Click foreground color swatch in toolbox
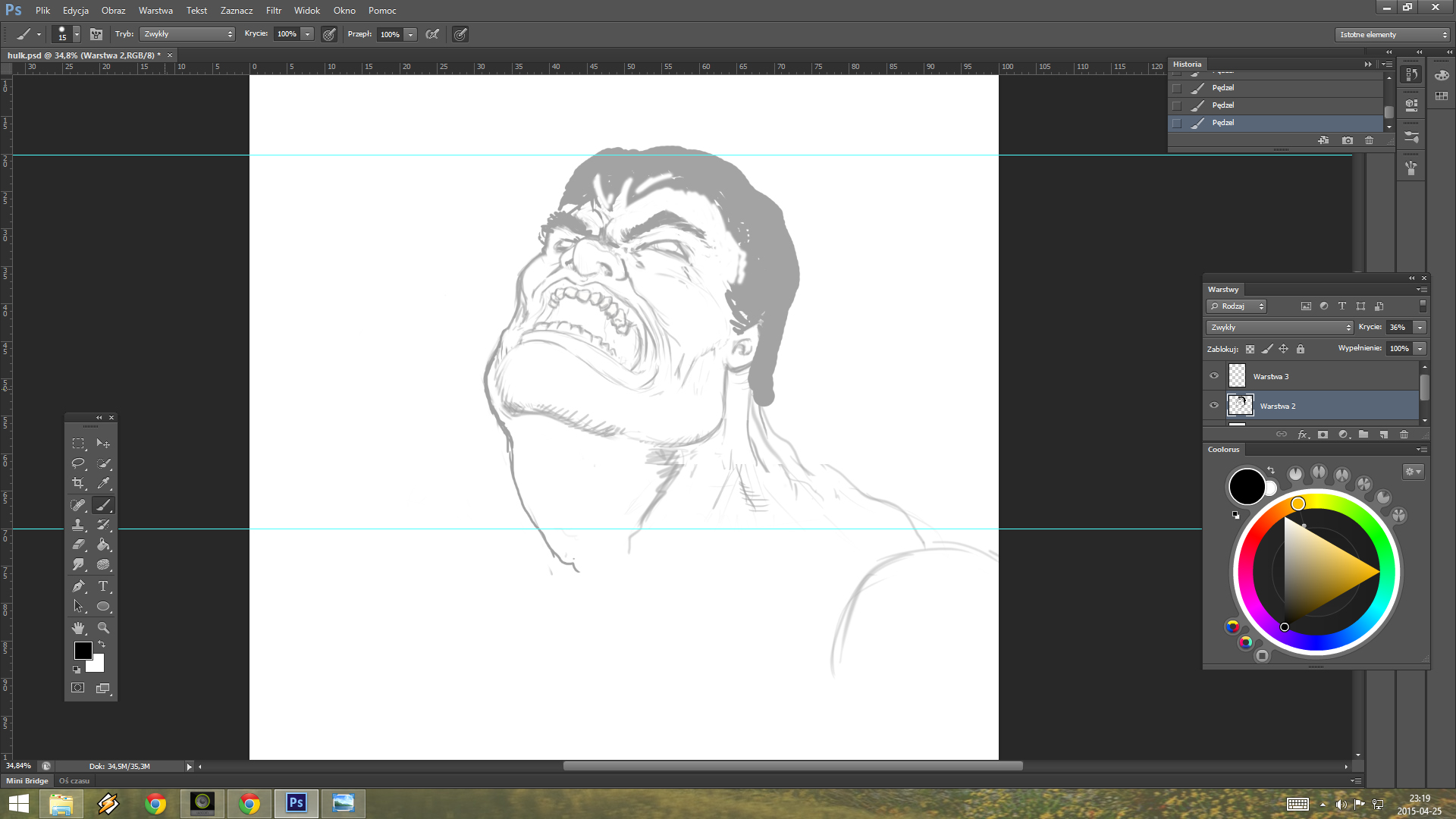 pyautogui.click(x=83, y=651)
